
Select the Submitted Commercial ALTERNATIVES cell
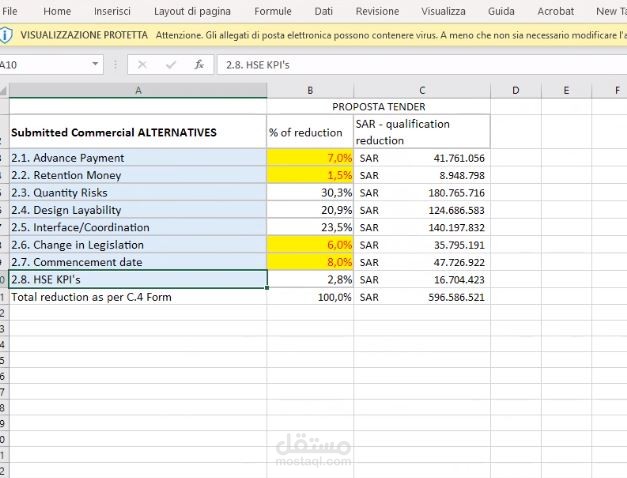click(138, 132)
